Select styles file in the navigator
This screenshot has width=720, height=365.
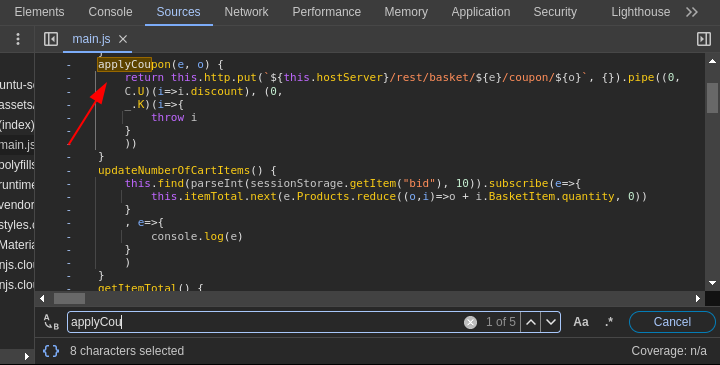pos(17,225)
